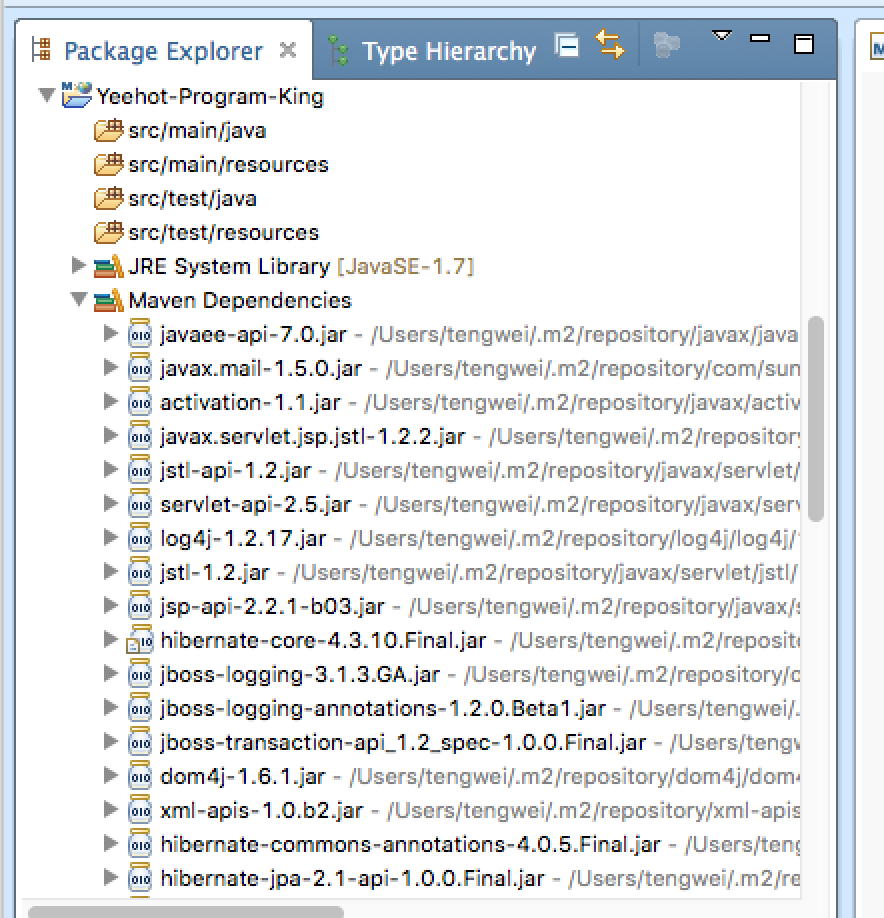Click the jsp-api-2.2.1-b03.jar jar icon

140,605
